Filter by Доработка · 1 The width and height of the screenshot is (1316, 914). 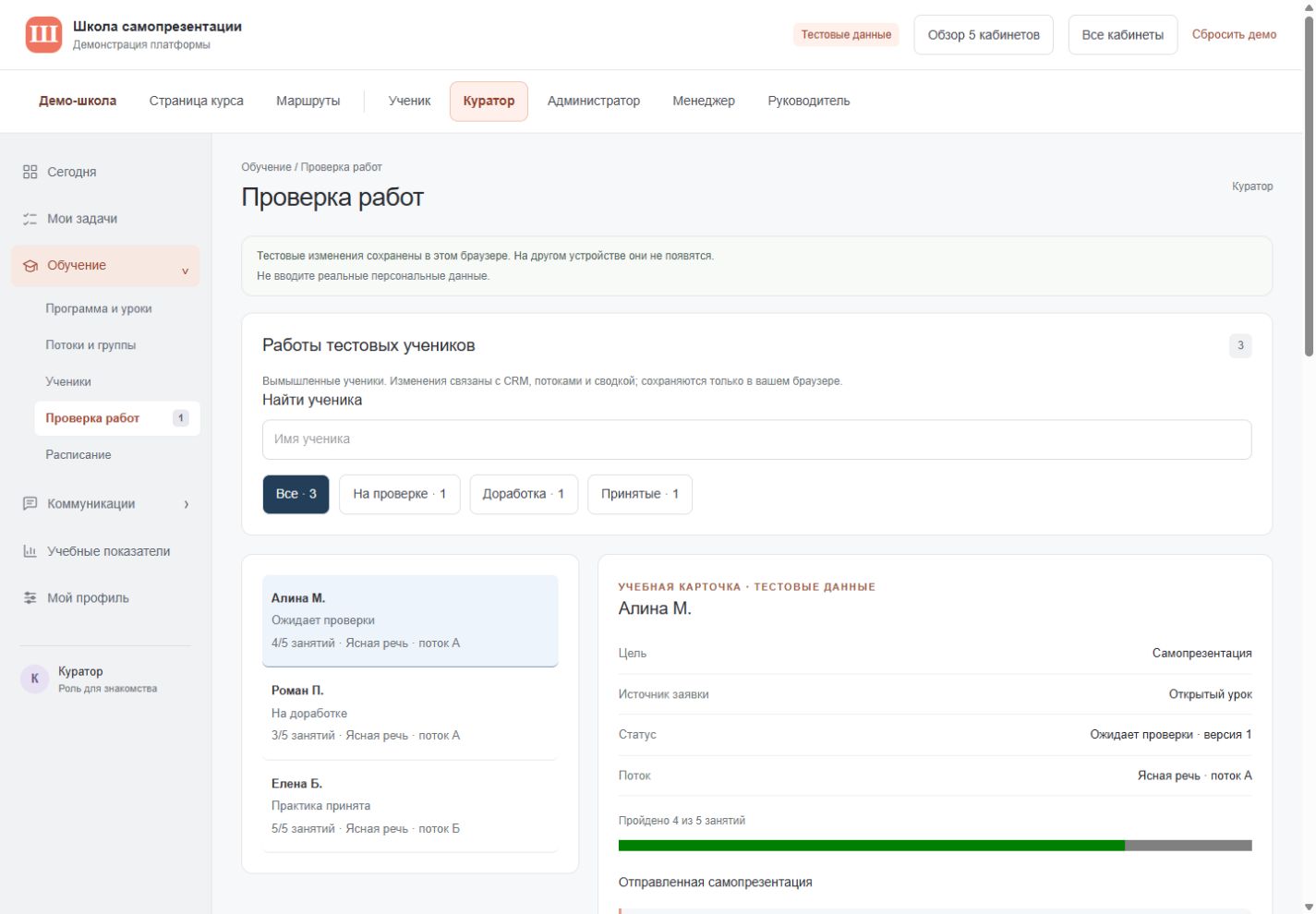tap(524, 494)
